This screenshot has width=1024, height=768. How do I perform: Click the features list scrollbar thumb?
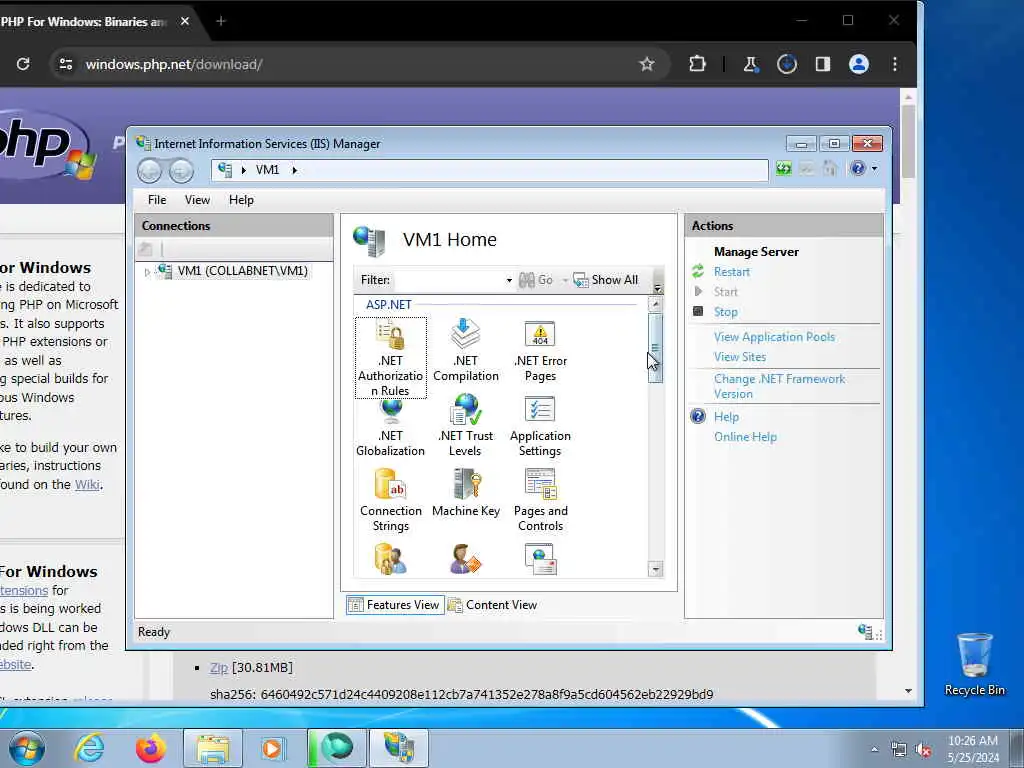[x=656, y=348]
